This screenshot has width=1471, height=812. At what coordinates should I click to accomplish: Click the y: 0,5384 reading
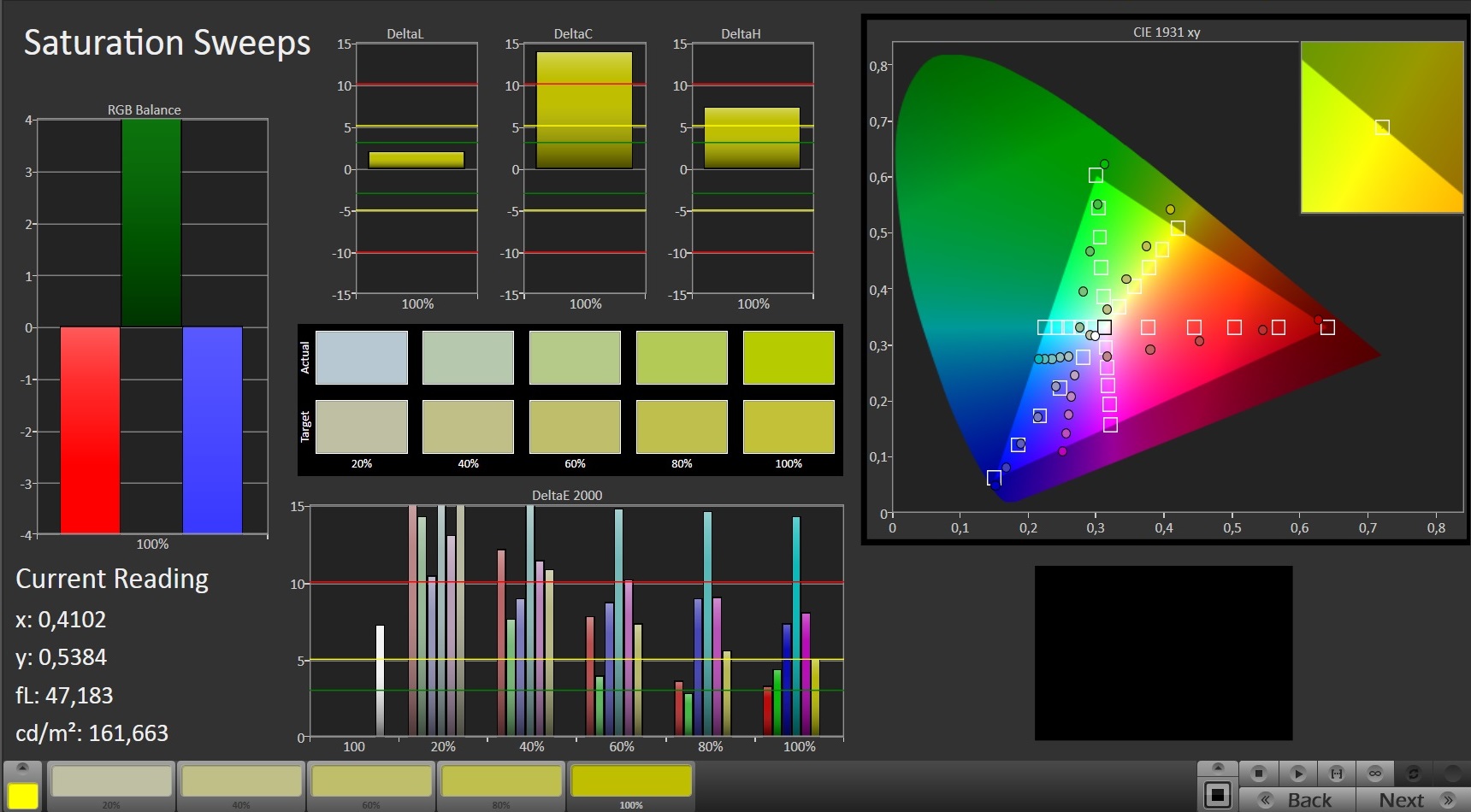pyautogui.click(x=61, y=657)
